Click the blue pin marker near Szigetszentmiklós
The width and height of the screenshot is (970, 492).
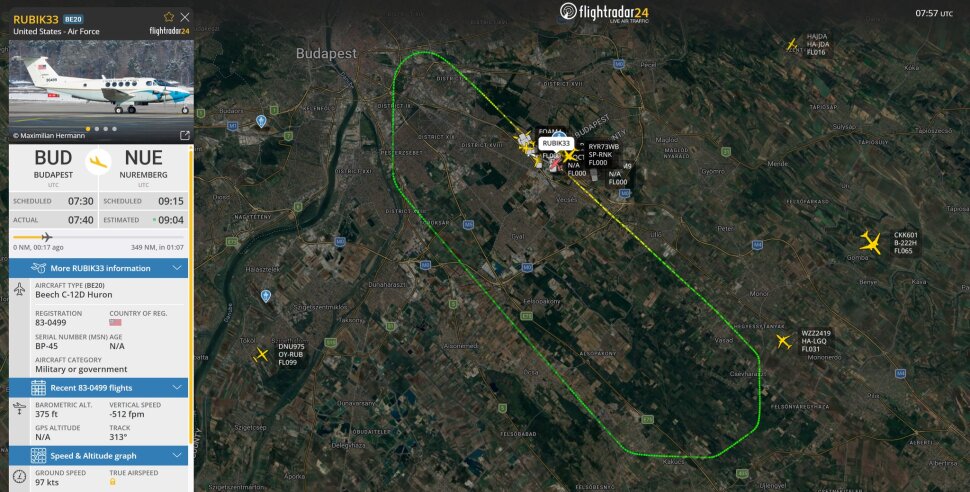pyautogui.click(x=265, y=296)
